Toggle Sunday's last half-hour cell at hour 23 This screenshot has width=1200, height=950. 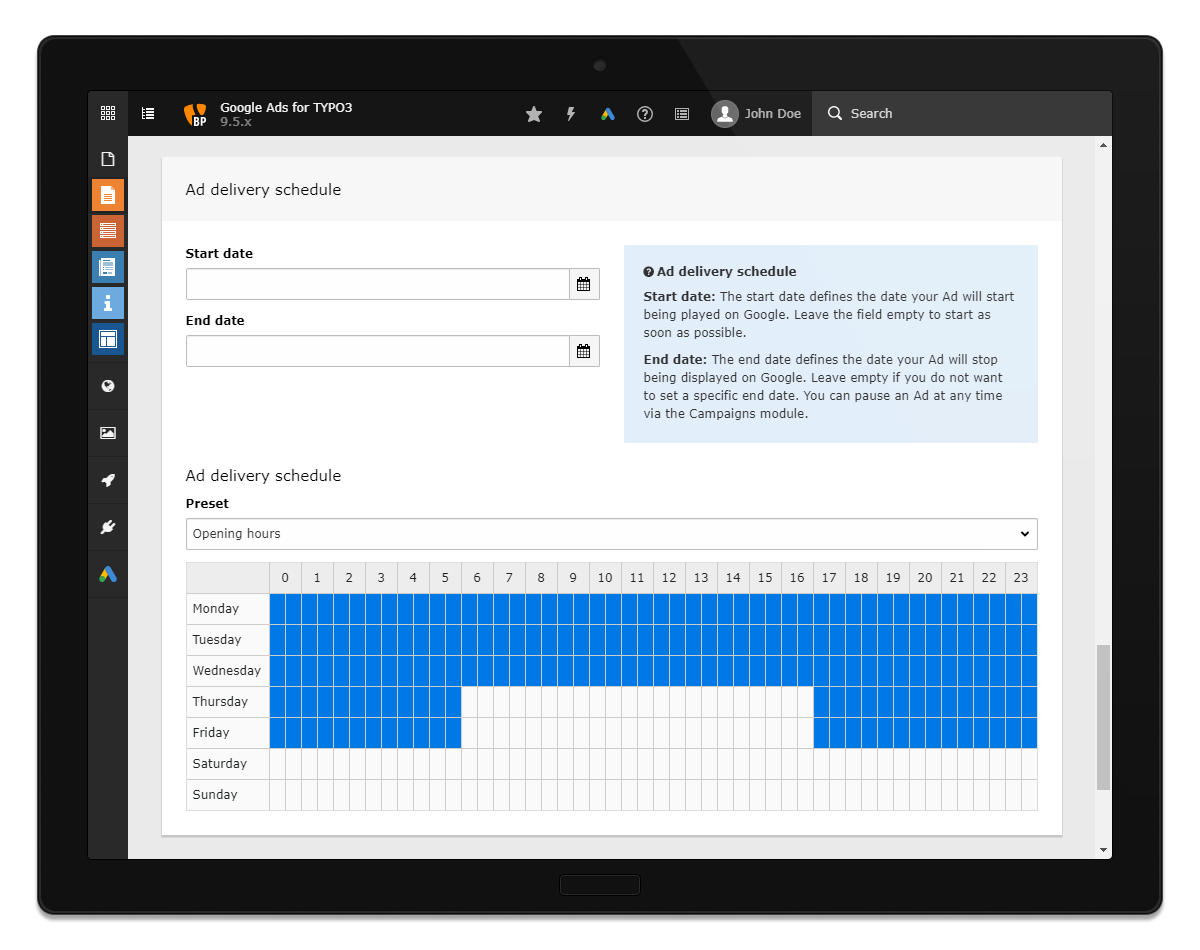[x=1030, y=795]
